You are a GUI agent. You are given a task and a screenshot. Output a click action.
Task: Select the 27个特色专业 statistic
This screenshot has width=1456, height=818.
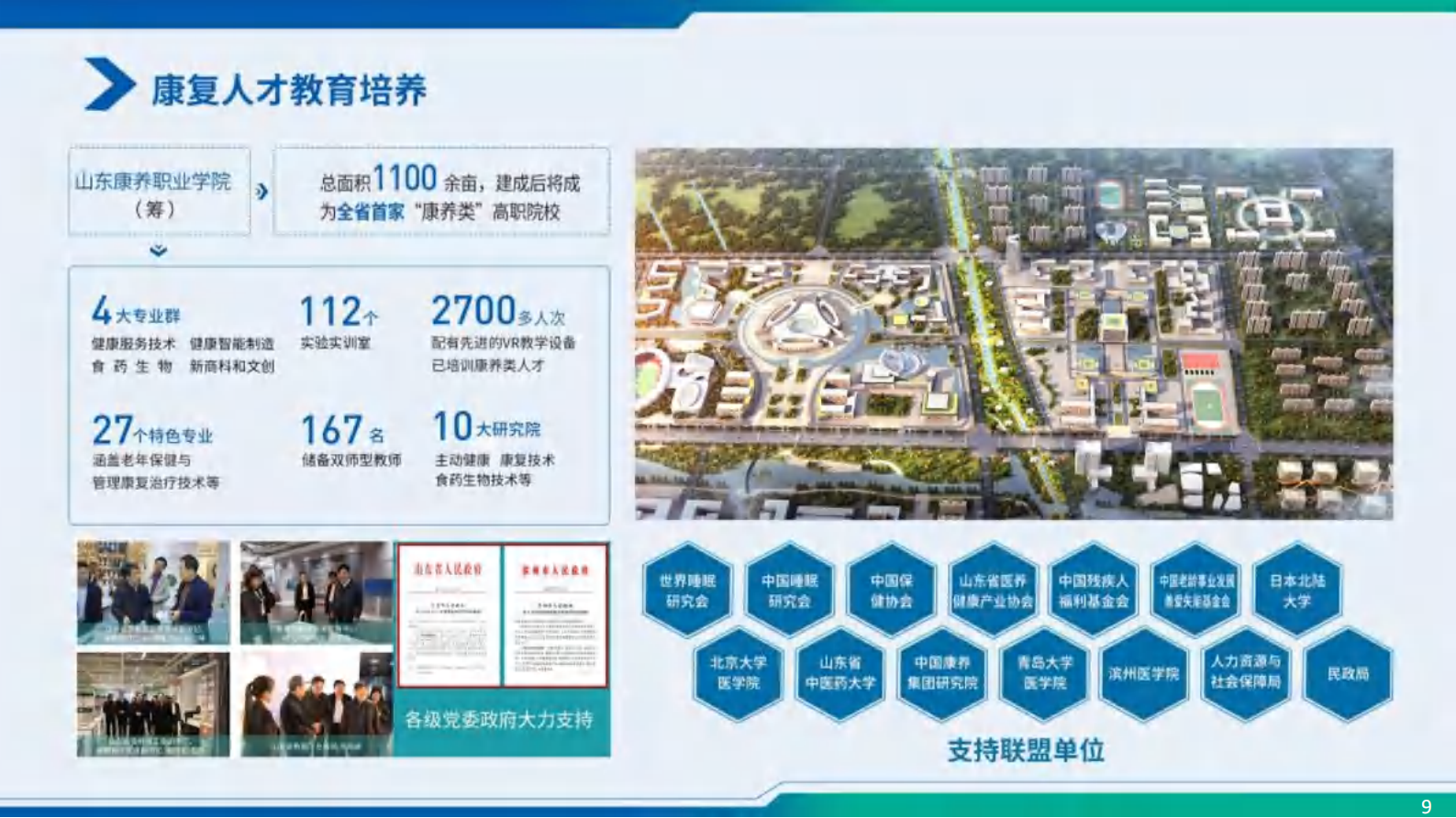[155, 451]
